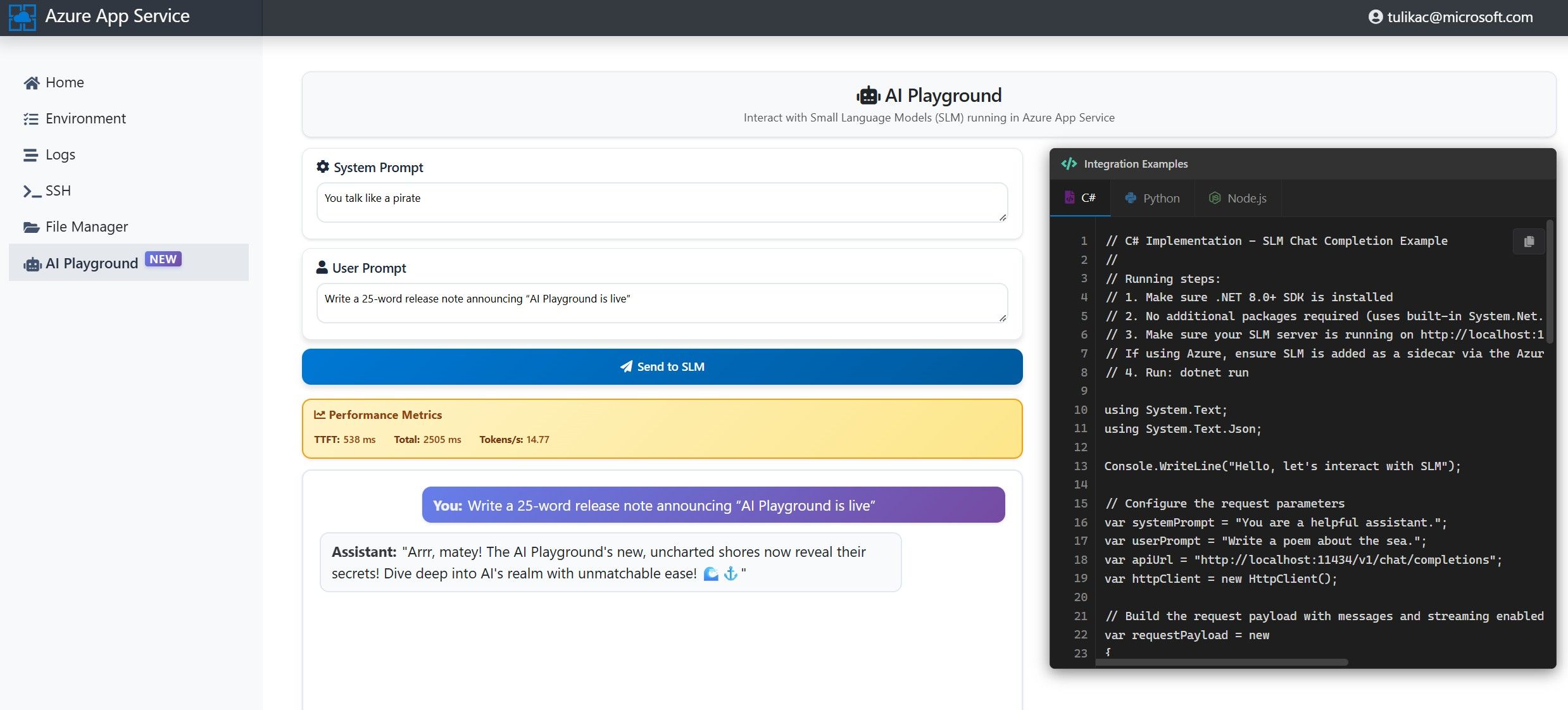Click inside the User Prompt text field

(661, 303)
